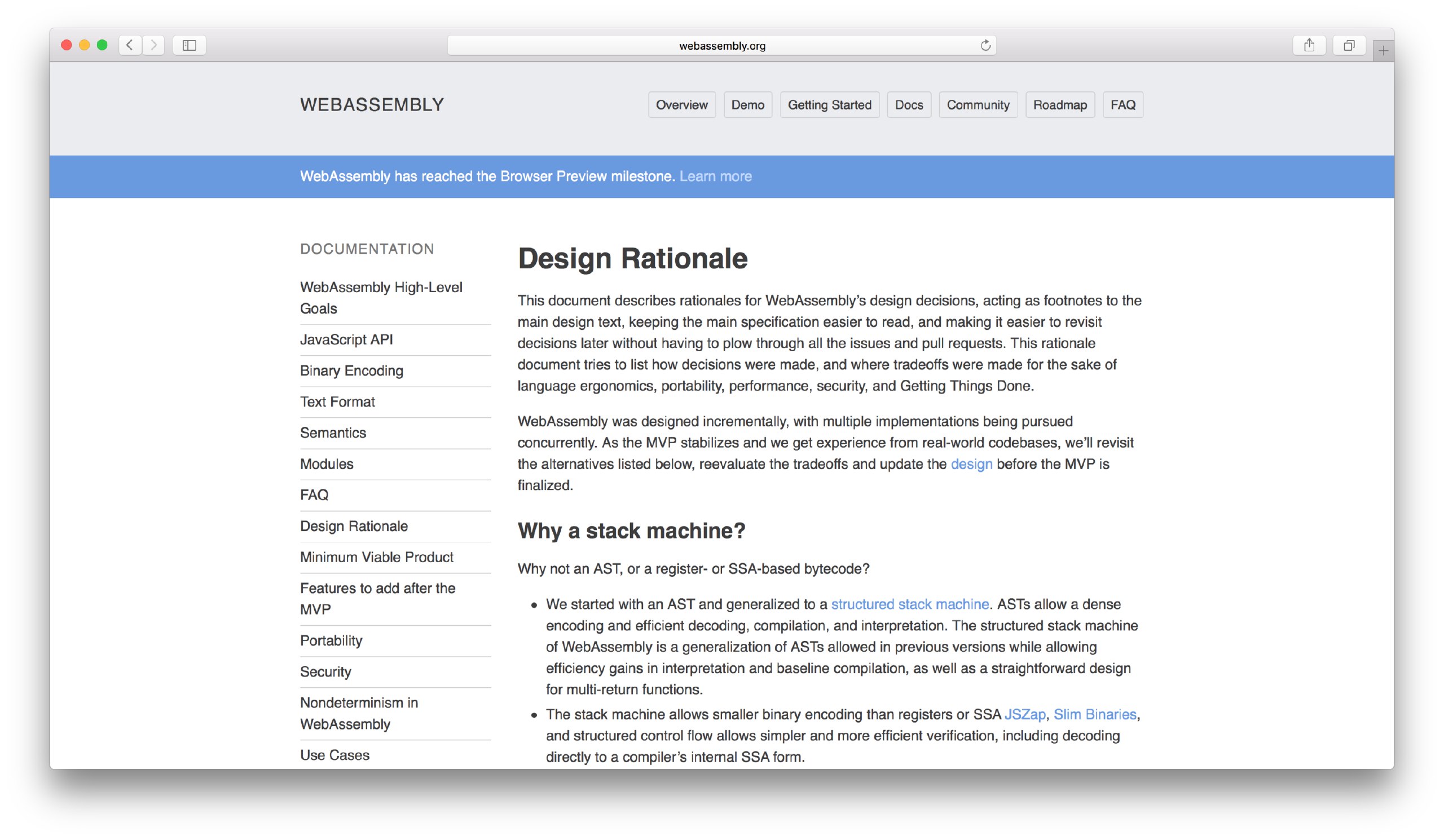This screenshot has width=1444, height=840.
Task: Open Portability in sidebar
Action: pyautogui.click(x=331, y=641)
